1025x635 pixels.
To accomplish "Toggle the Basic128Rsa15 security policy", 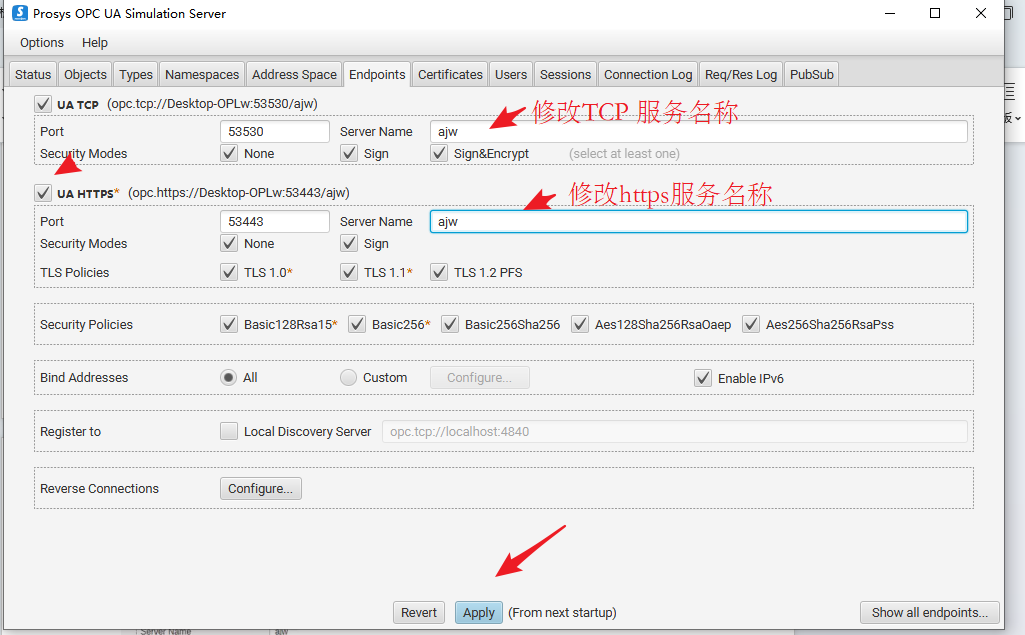I will coord(229,324).
